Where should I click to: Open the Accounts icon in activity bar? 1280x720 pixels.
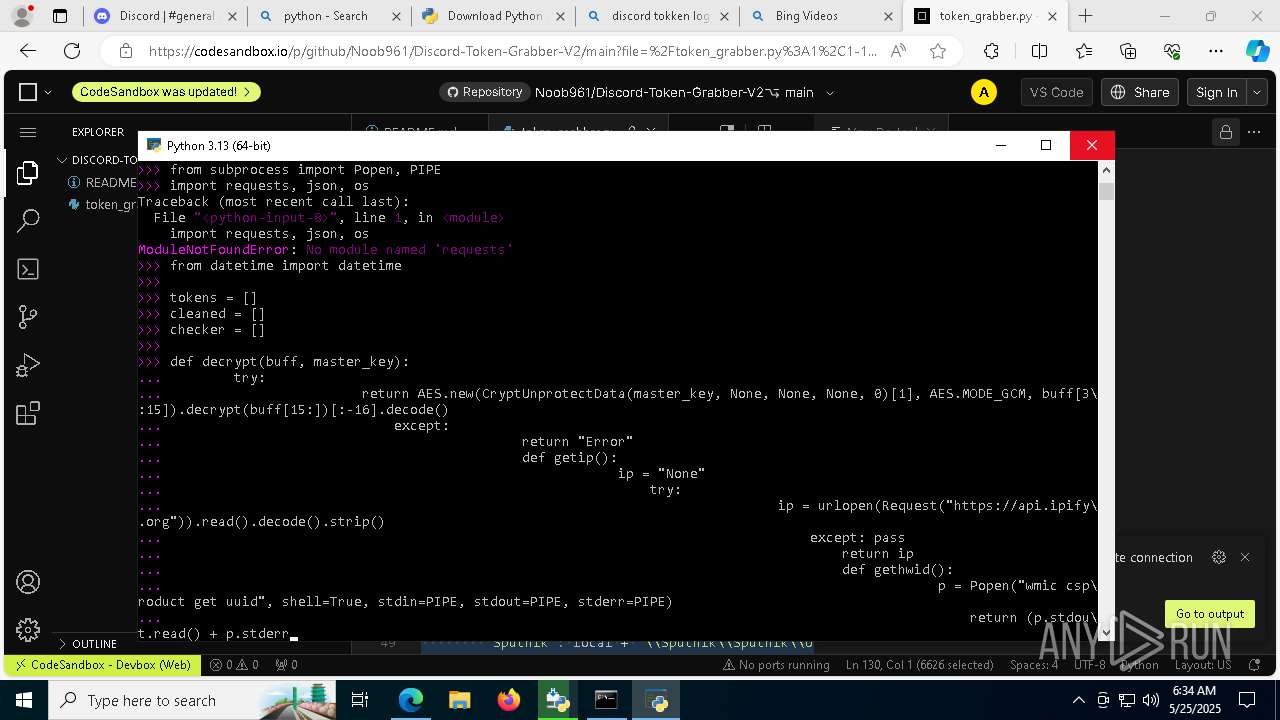coord(28,582)
